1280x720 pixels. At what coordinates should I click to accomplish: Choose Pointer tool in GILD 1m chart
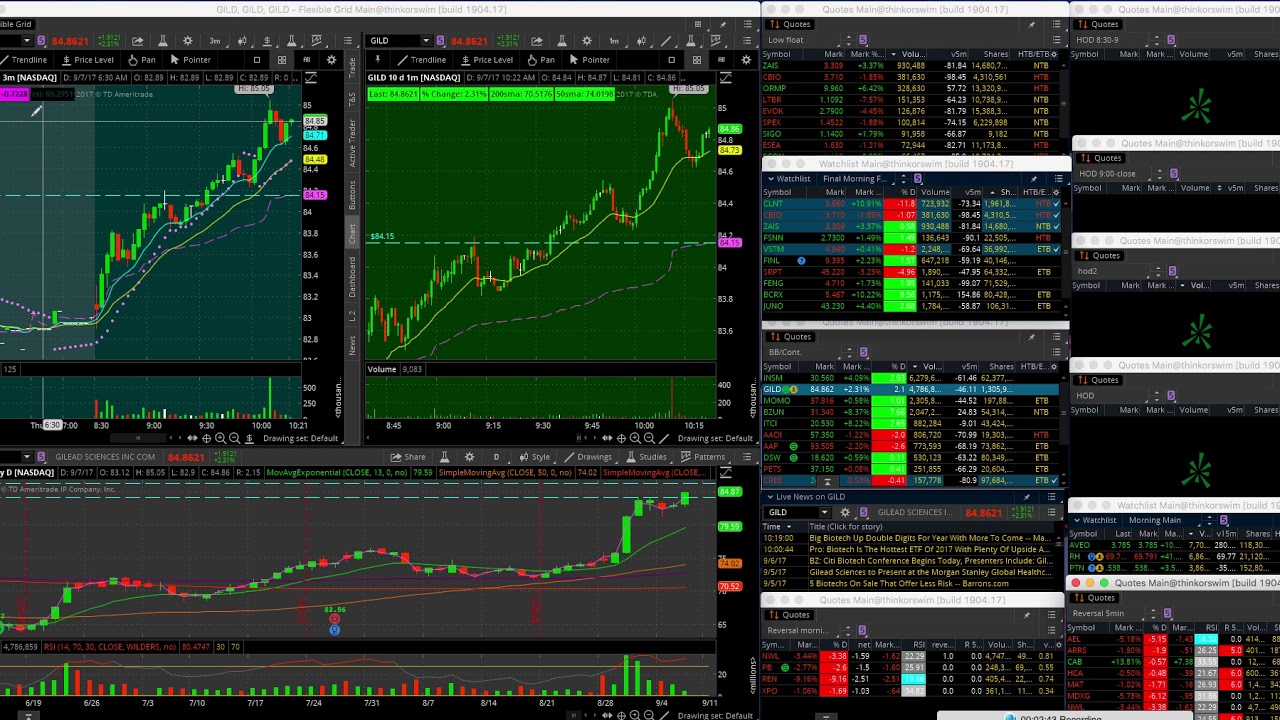[588, 60]
